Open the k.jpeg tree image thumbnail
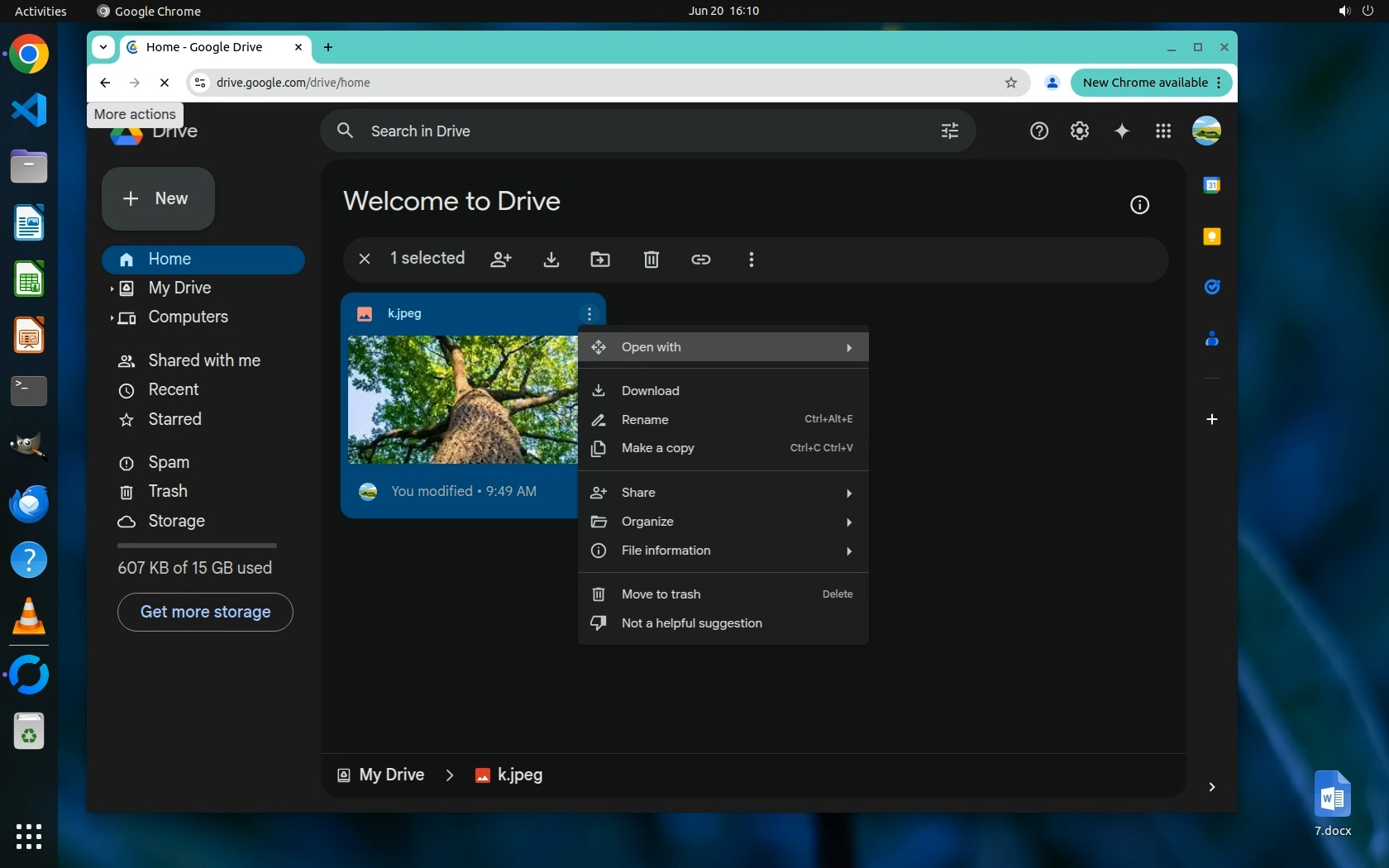 (461, 399)
